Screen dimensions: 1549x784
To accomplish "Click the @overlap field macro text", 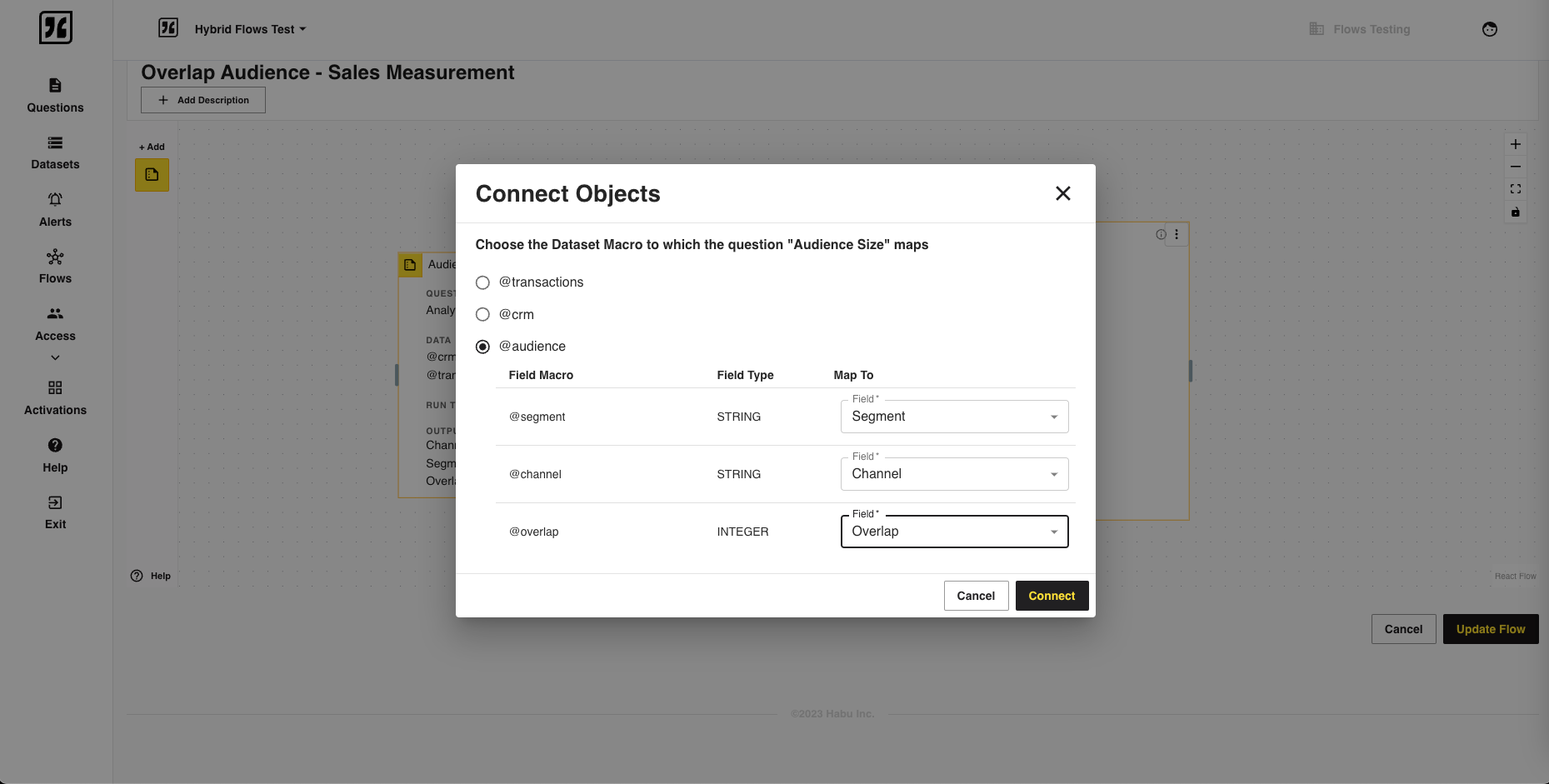I will point(534,532).
